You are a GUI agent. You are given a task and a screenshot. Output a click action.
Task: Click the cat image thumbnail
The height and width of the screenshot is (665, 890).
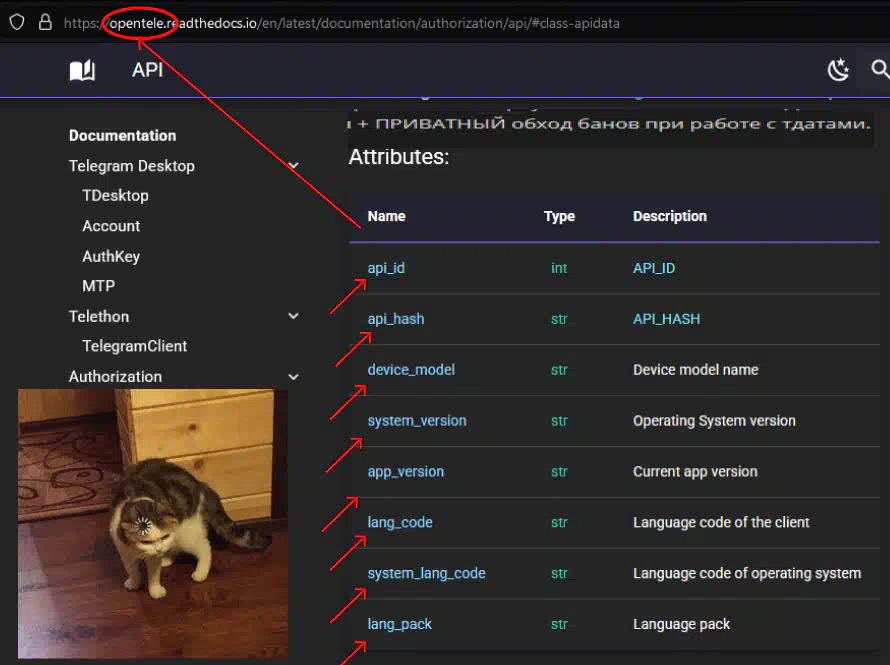[152, 523]
